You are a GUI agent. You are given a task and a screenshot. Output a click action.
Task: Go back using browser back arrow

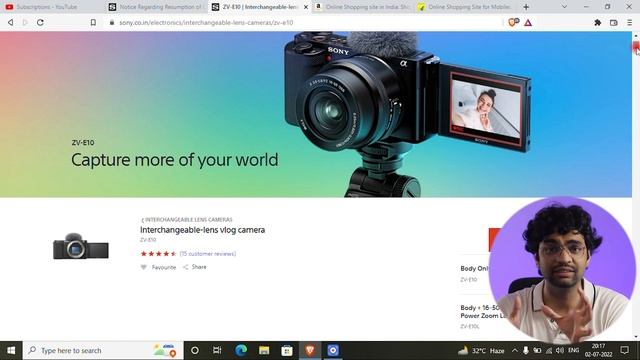click(11, 22)
